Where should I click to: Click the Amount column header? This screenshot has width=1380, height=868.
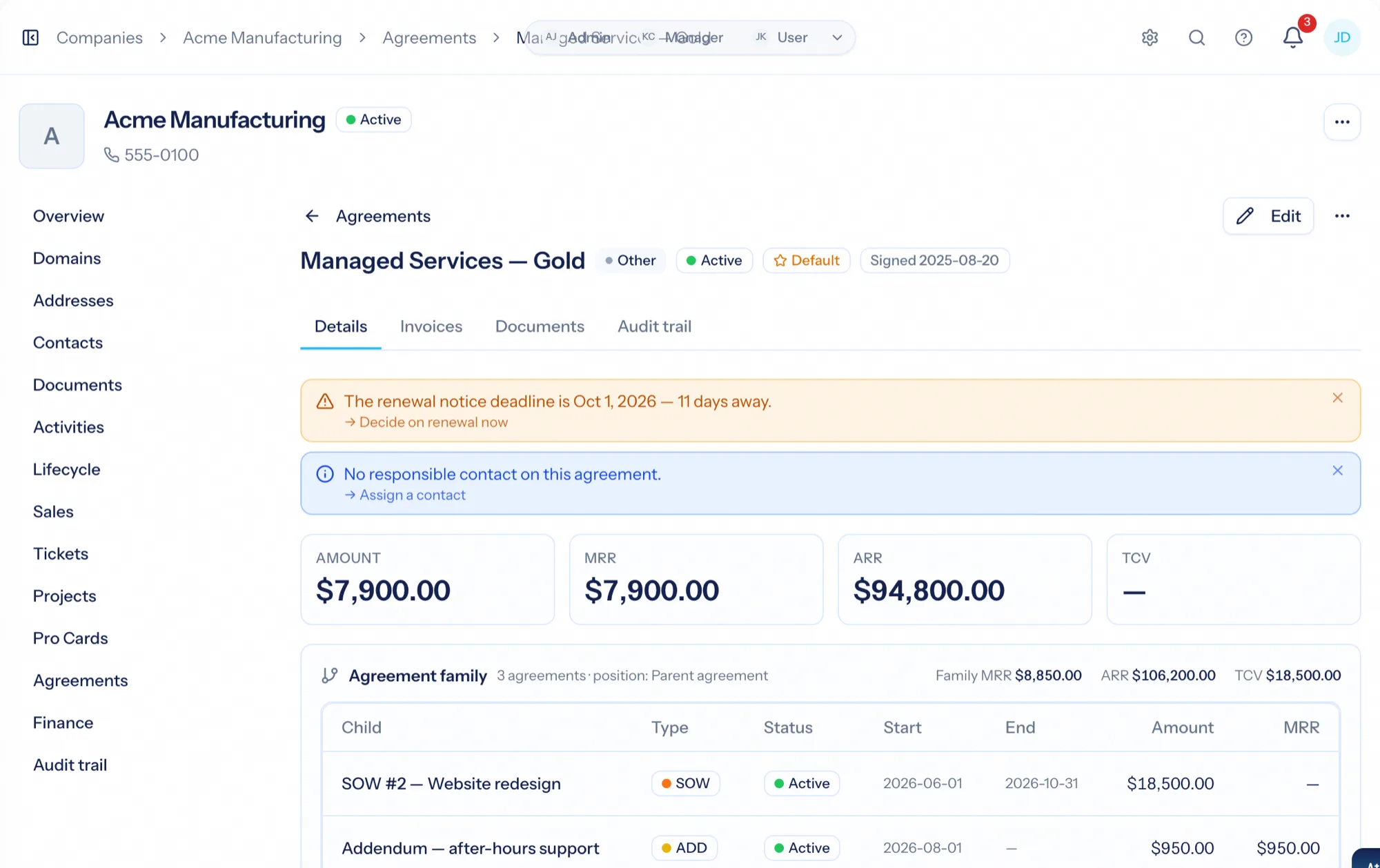coord(1183,727)
